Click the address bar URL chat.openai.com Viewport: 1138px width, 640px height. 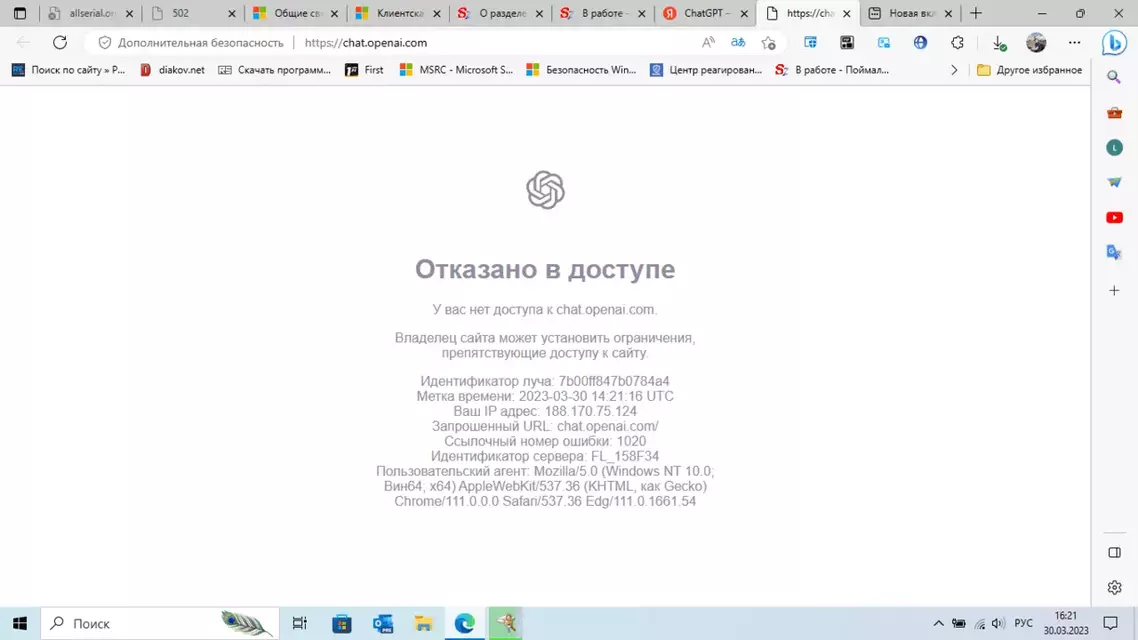(x=366, y=43)
